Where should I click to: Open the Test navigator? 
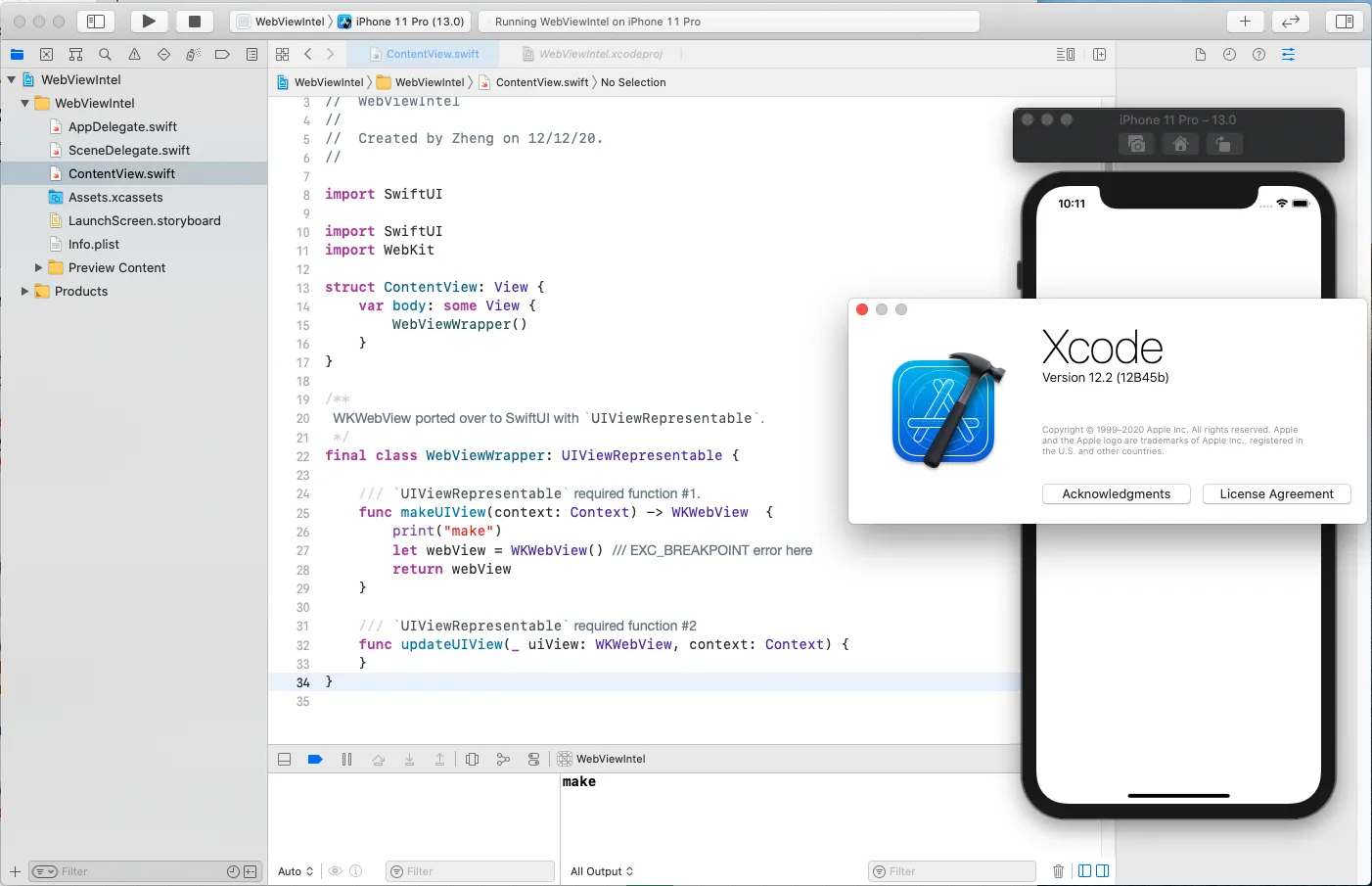click(163, 55)
